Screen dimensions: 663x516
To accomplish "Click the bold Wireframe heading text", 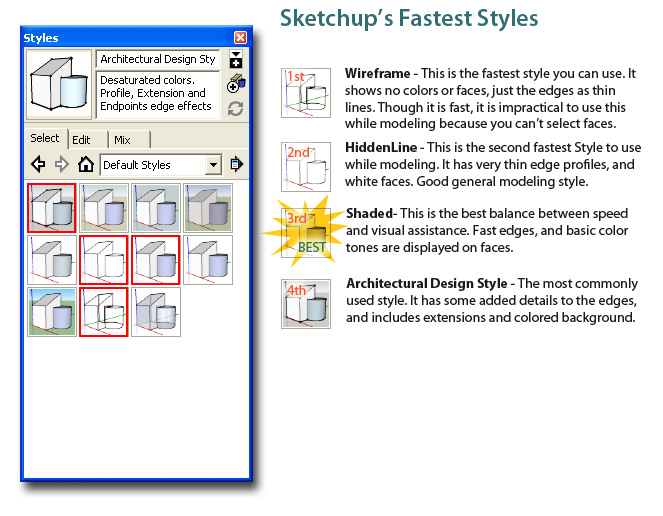I will tap(377, 74).
